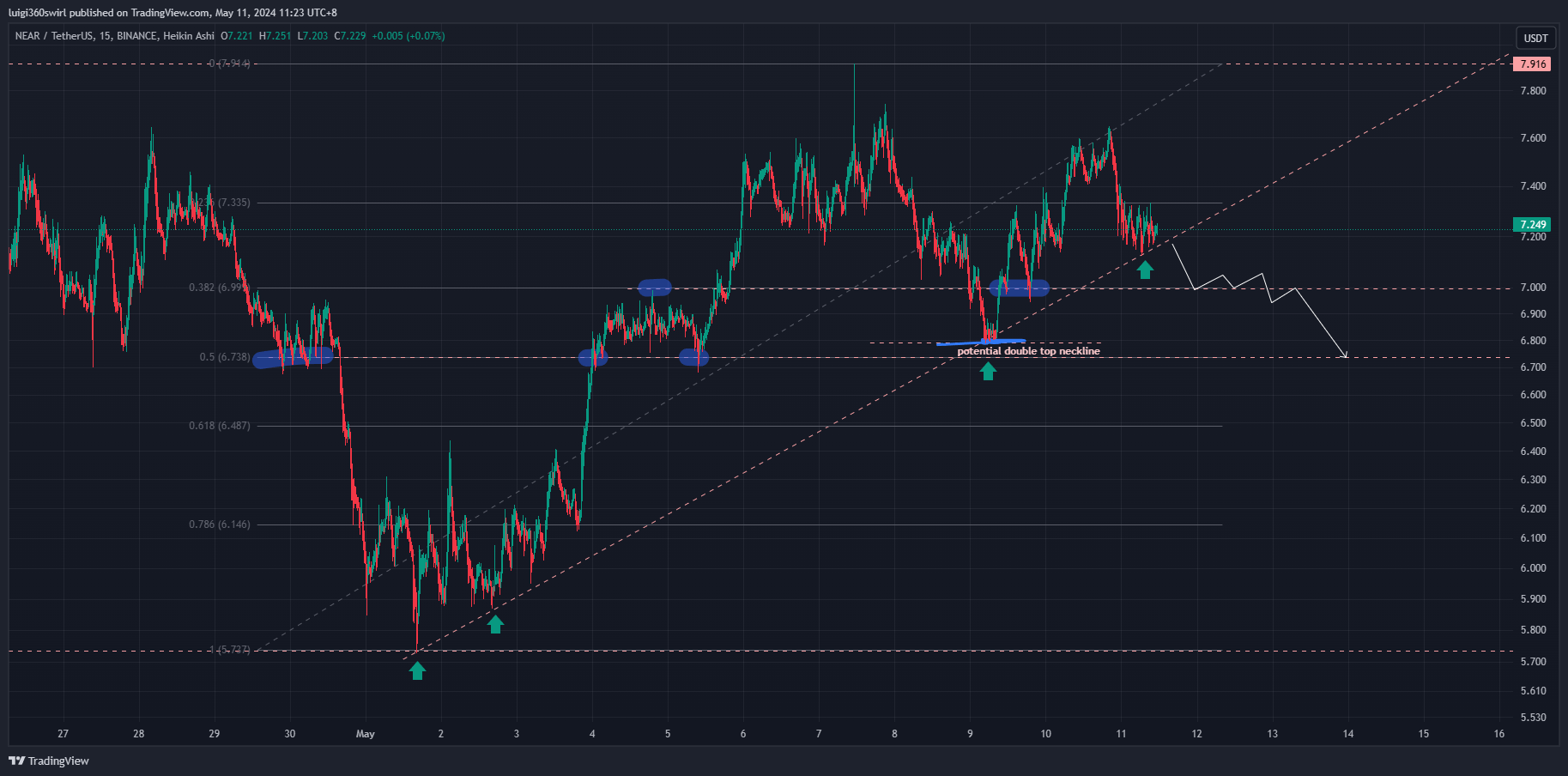
Task: Select the 'potential double top neckline' text
Action: [x=1028, y=351]
